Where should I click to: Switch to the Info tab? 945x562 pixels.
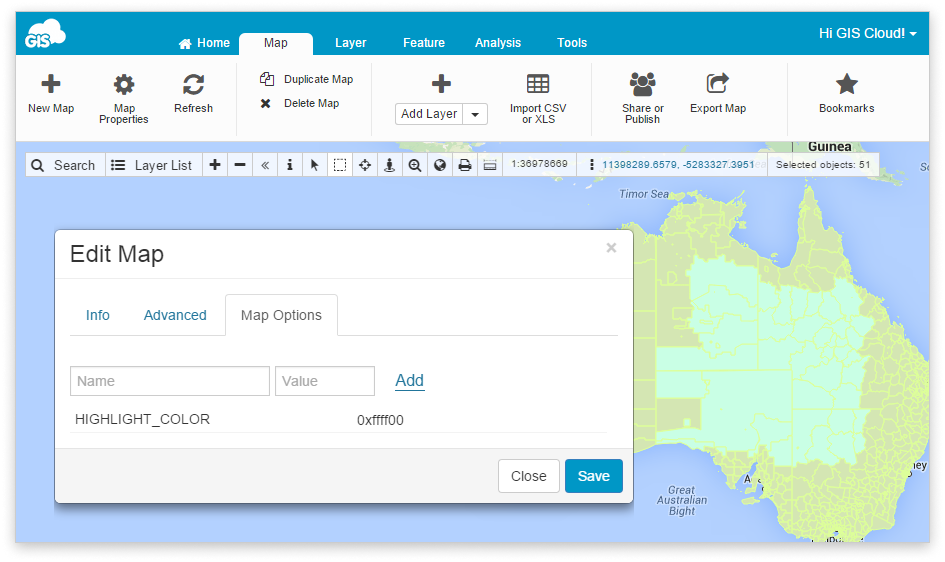coord(98,315)
